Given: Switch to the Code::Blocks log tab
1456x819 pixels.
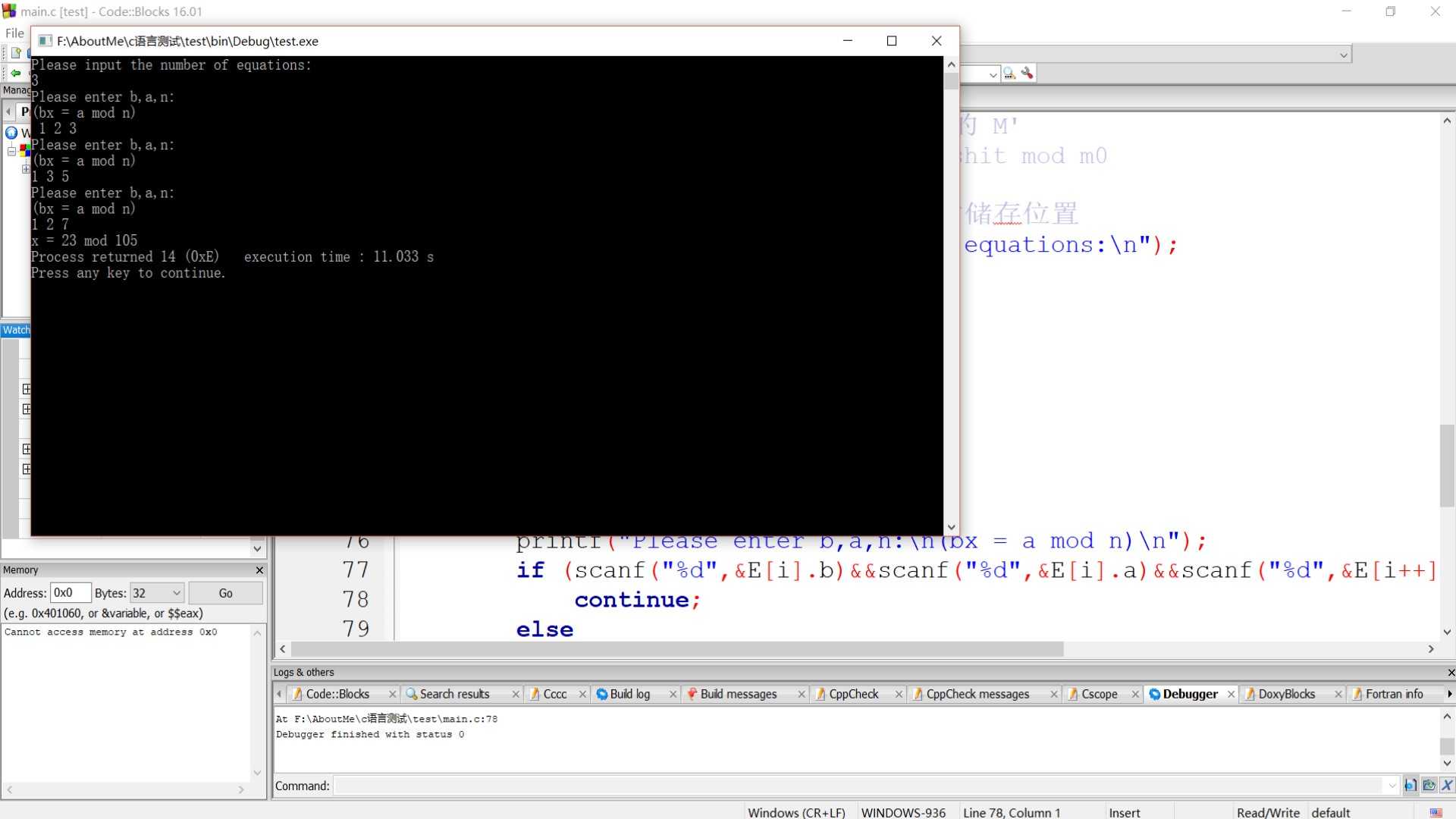Looking at the screenshot, I should [337, 694].
